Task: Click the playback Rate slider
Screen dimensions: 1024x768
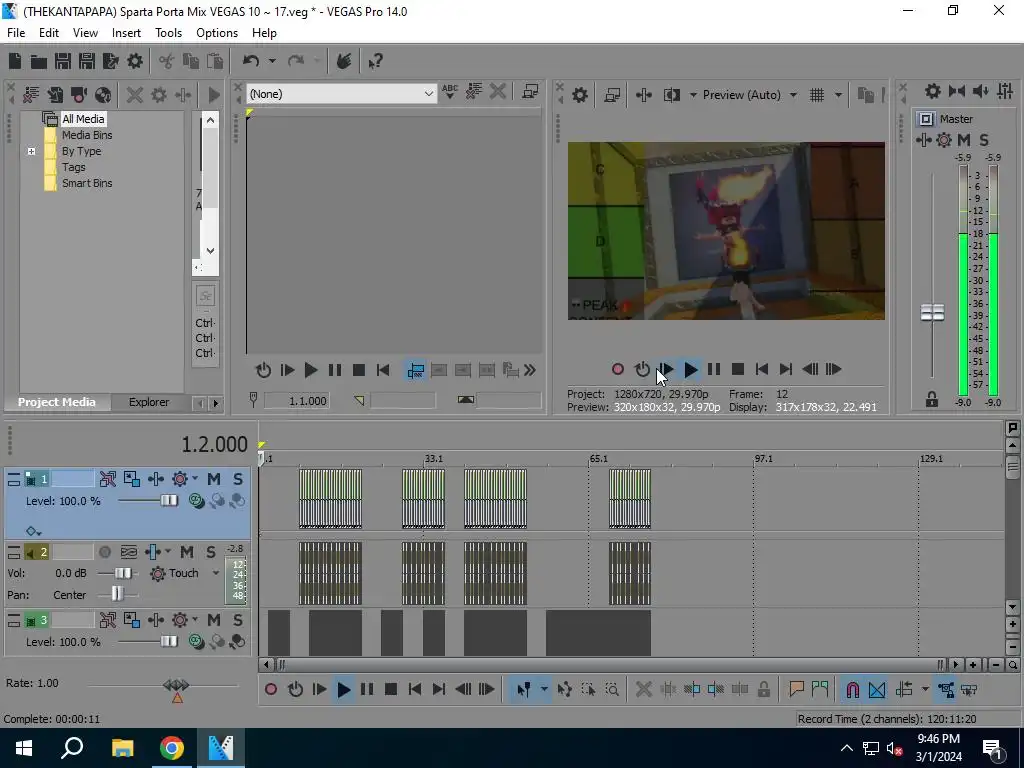Action: [x=176, y=686]
